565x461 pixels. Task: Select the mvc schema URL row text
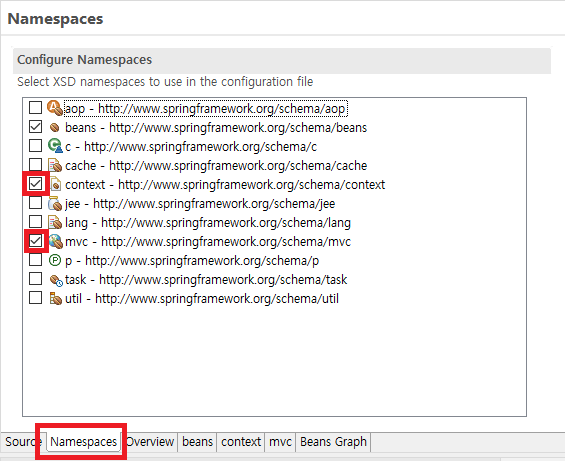pos(208,241)
